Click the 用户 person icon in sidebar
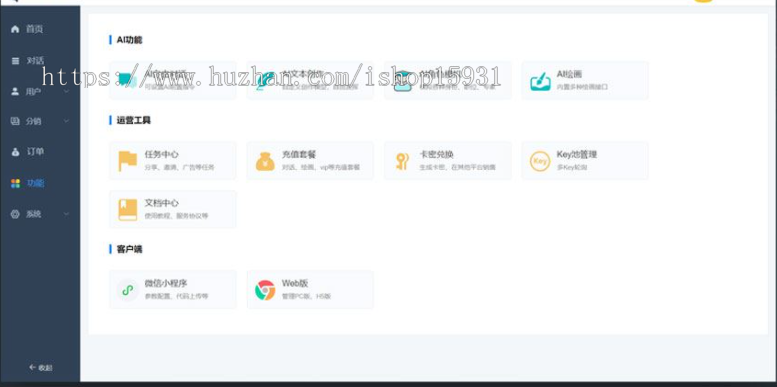Image resolution: width=777 pixels, height=387 pixels. point(15,91)
